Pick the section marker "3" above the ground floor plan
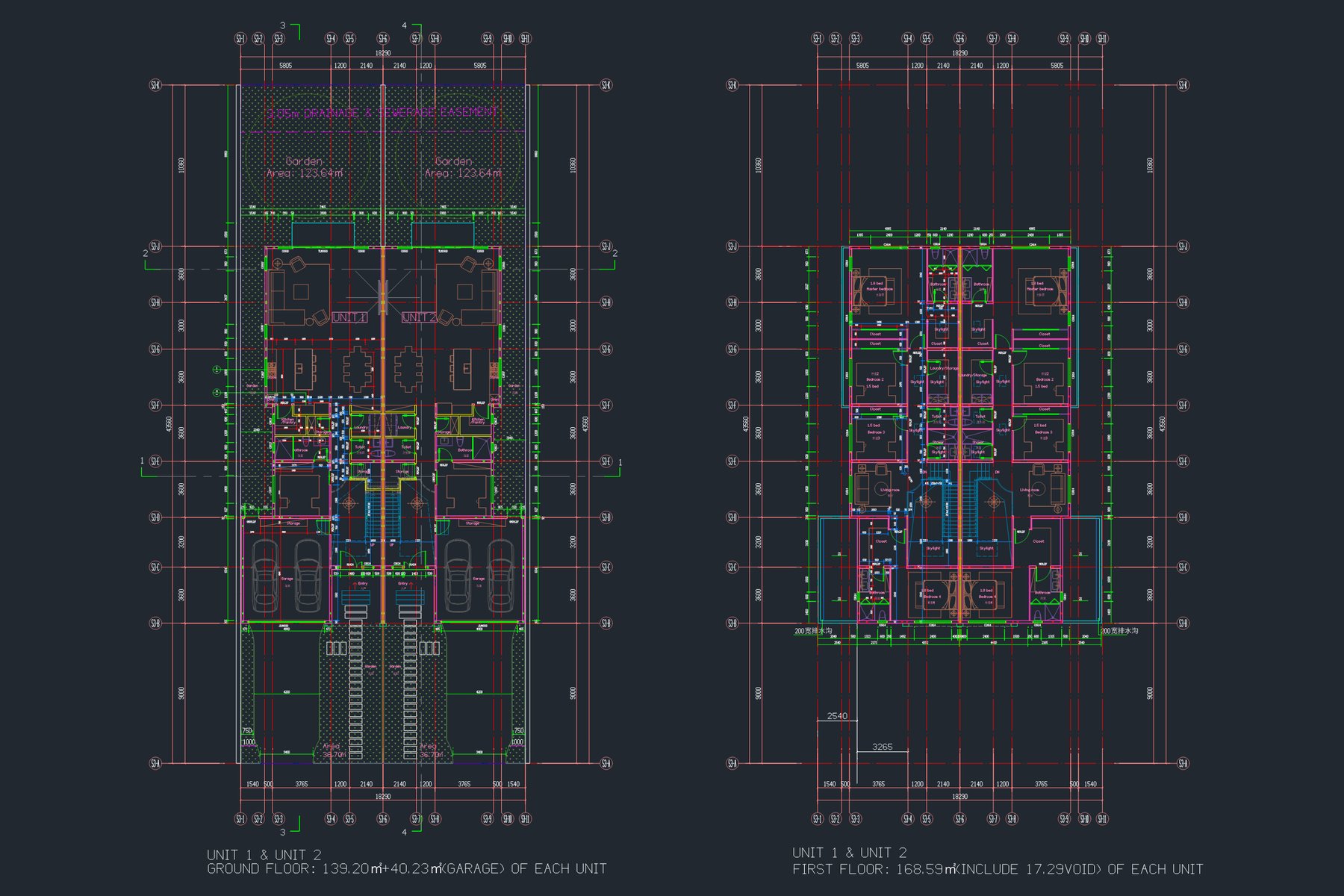1344x896 pixels. (x=282, y=25)
